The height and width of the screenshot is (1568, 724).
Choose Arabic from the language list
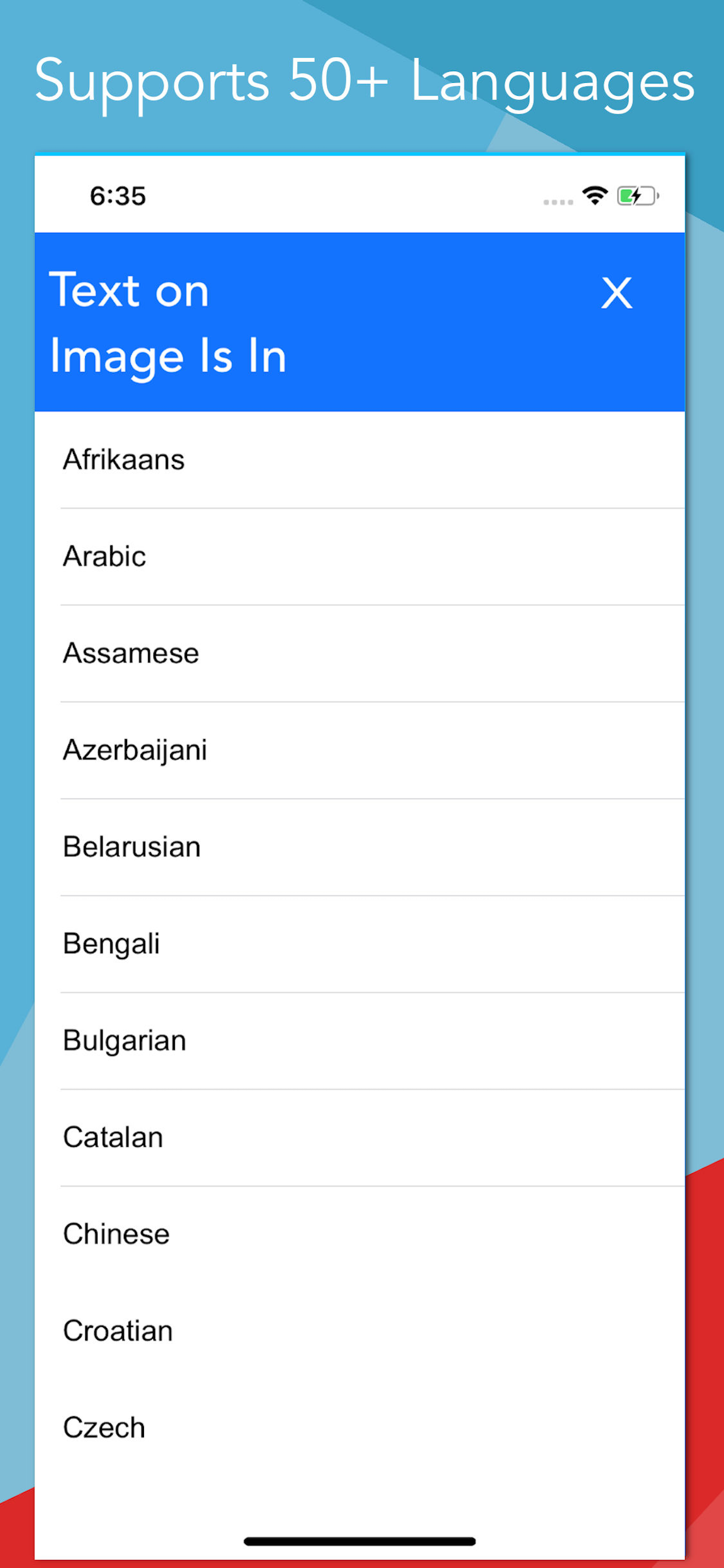[360, 556]
